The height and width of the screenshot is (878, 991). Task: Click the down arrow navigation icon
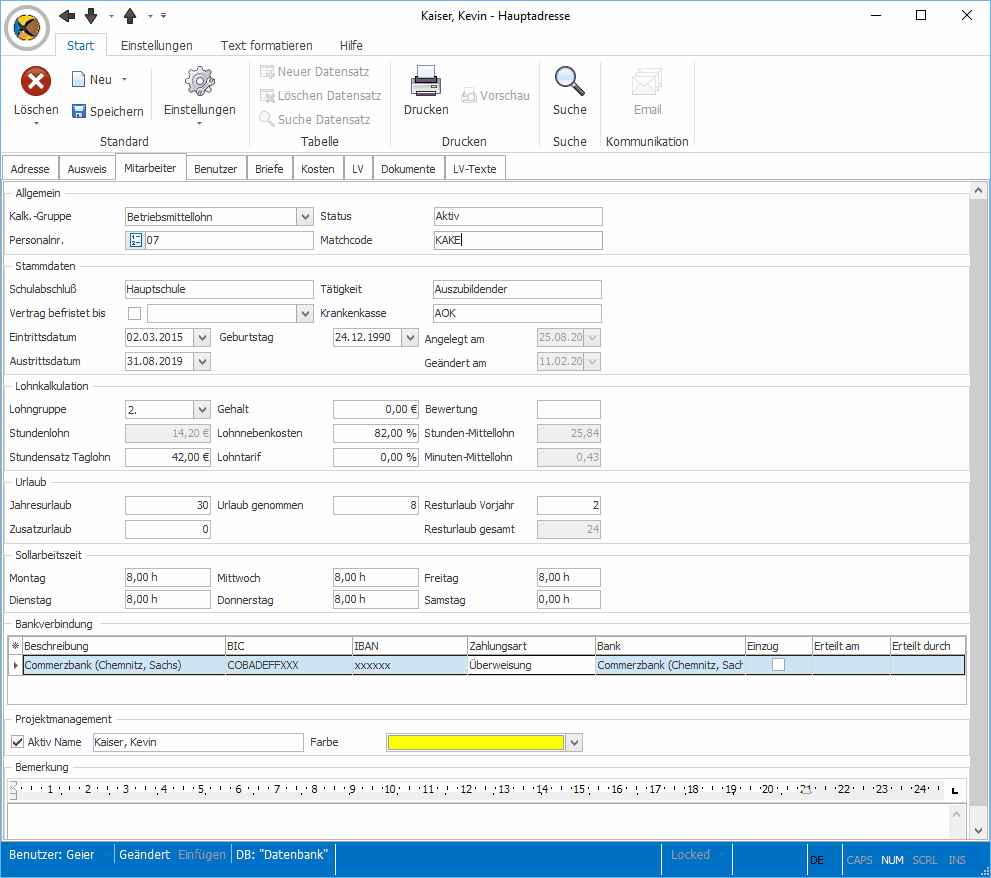click(x=91, y=16)
